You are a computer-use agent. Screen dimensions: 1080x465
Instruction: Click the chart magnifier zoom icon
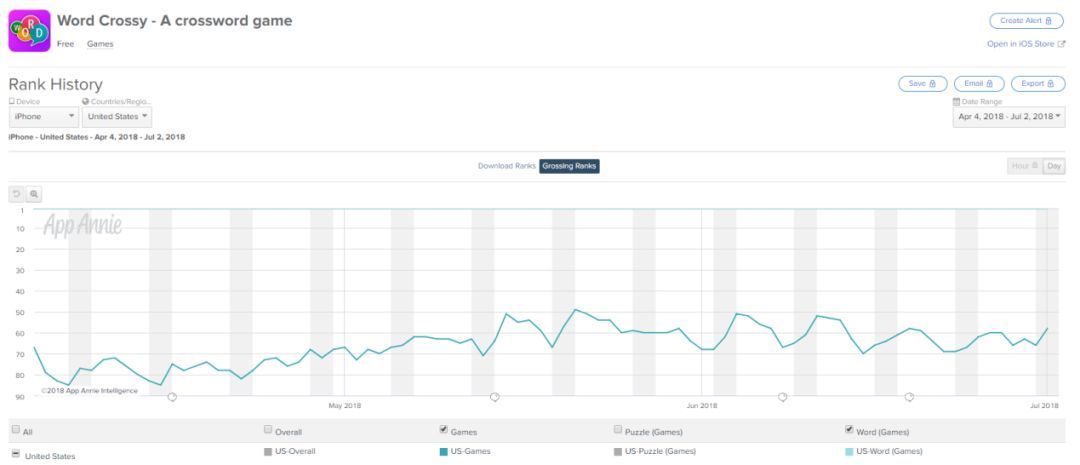(34, 194)
